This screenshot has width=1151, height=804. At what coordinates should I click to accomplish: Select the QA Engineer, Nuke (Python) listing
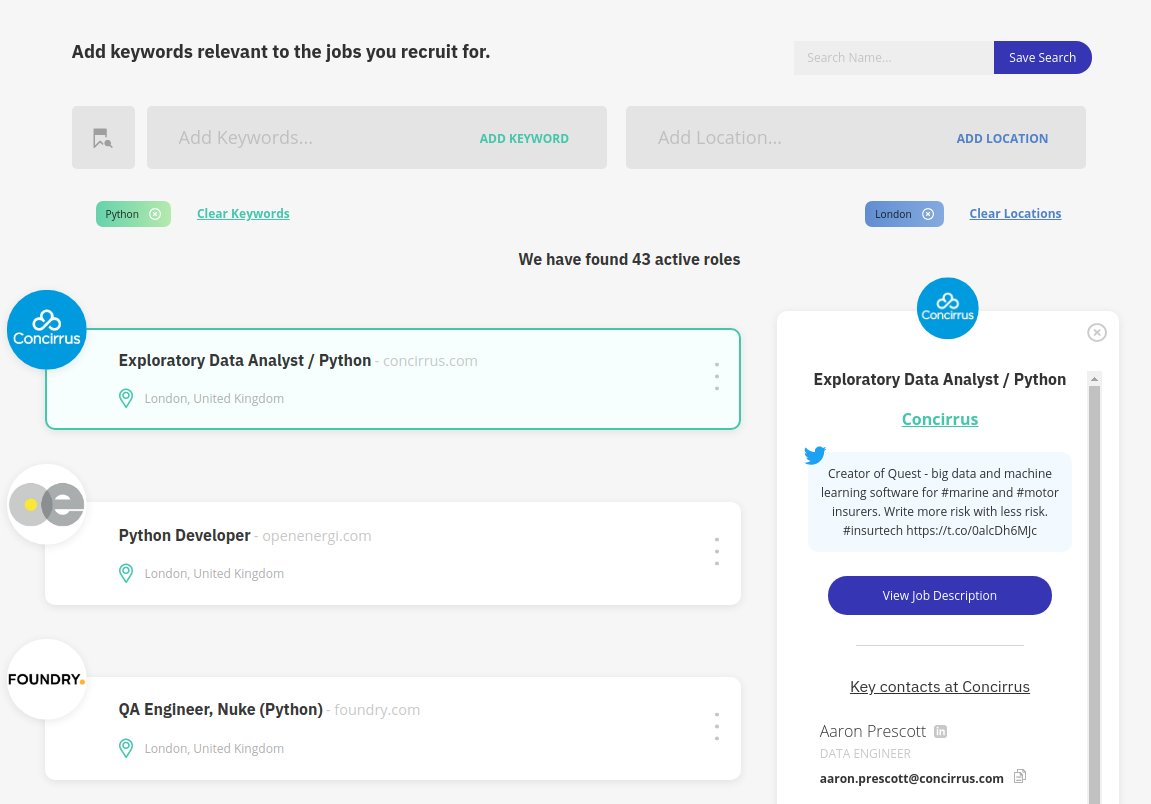[x=393, y=728]
